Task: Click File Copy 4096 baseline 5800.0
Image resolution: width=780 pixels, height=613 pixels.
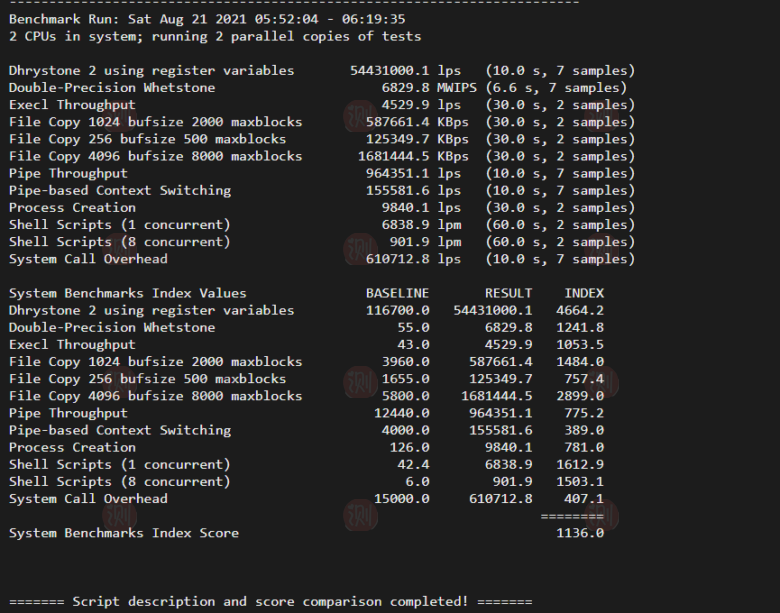Action: point(405,397)
